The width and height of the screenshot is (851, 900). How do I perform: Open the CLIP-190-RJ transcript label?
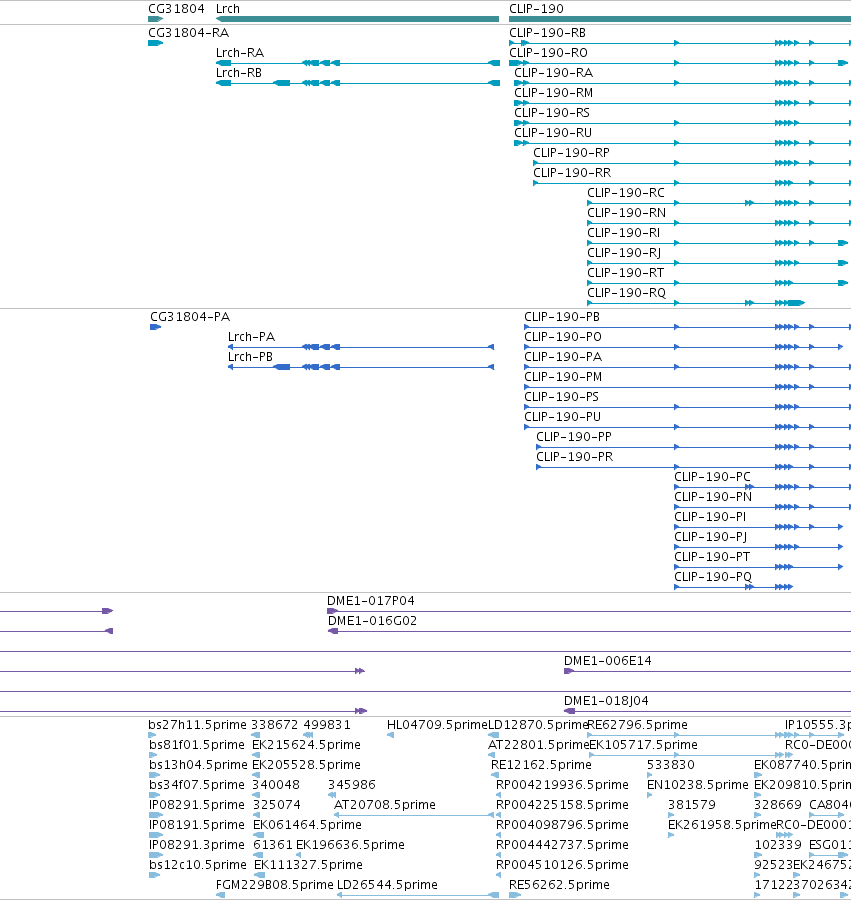pos(624,253)
